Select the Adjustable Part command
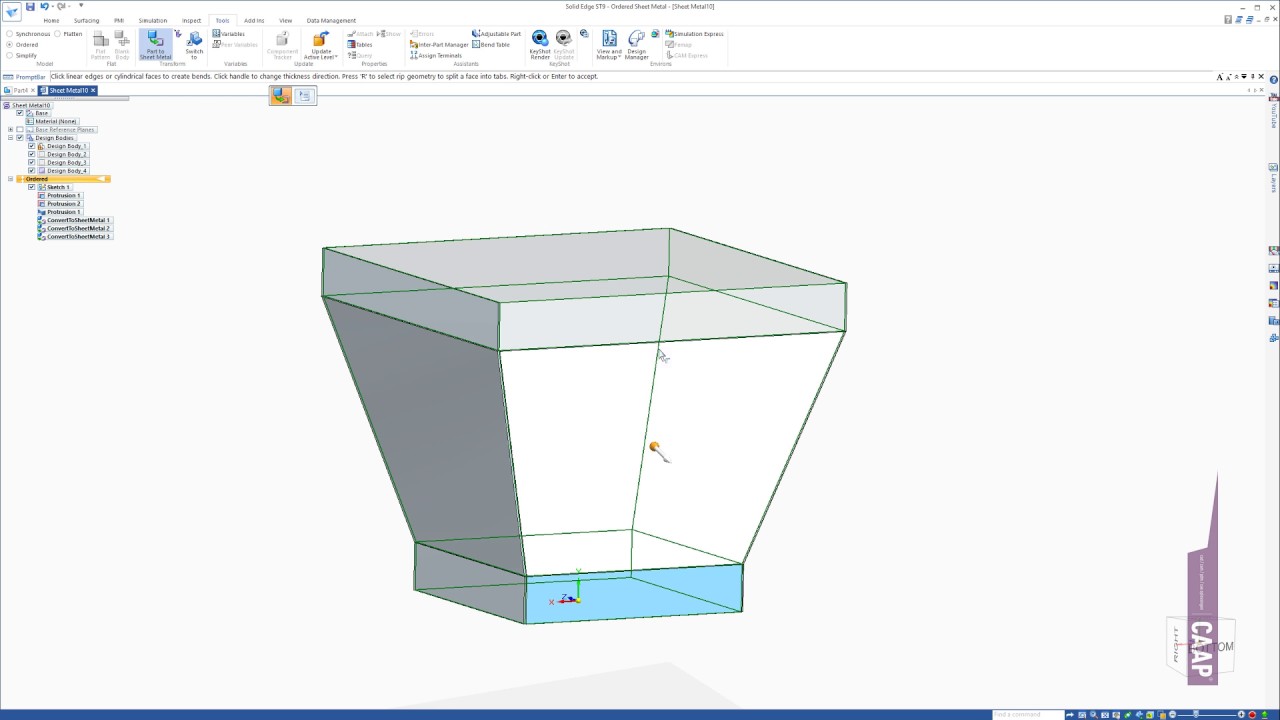 pos(496,34)
